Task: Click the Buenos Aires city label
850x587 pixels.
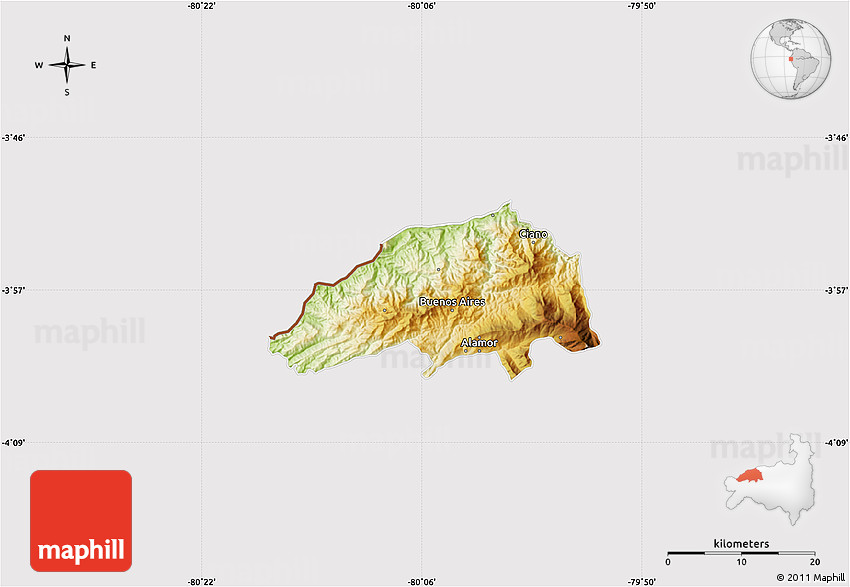Action: (452, 301)
